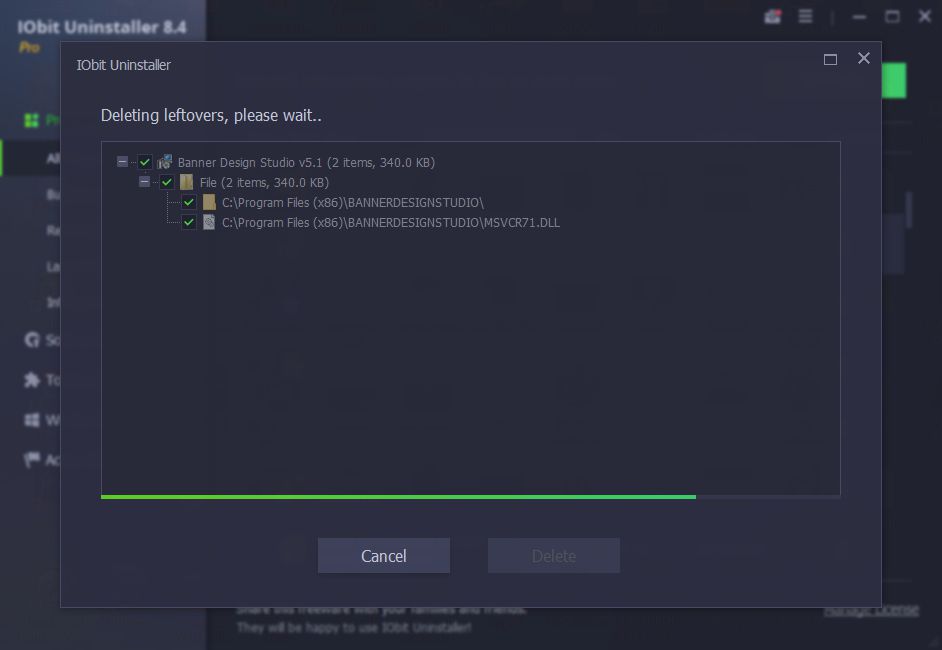
Task: Open the toolbox icon in title bar
Action: coord(773,17)
